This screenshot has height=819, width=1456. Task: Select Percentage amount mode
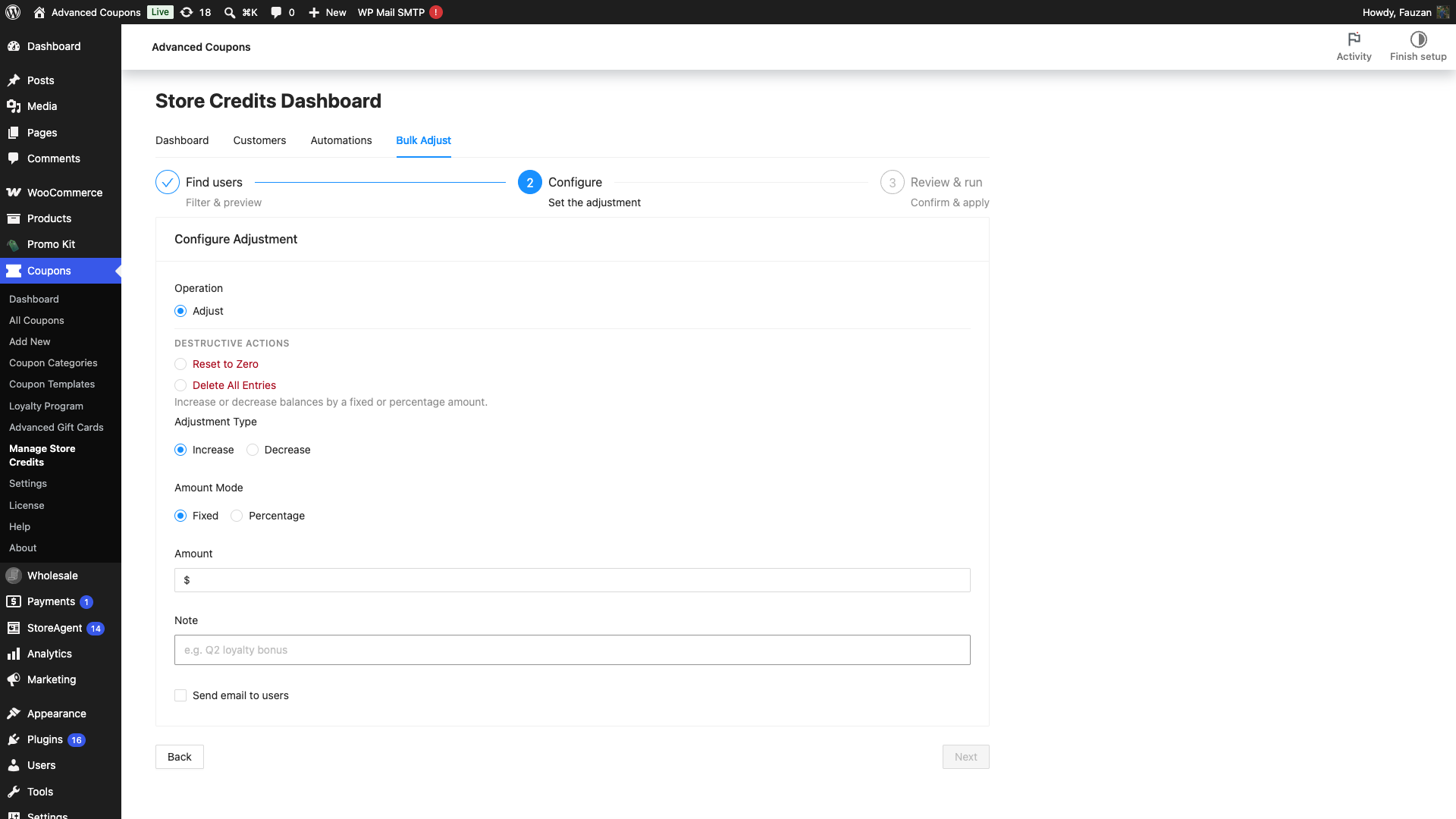pyautogui.click(x=237, y=516)
